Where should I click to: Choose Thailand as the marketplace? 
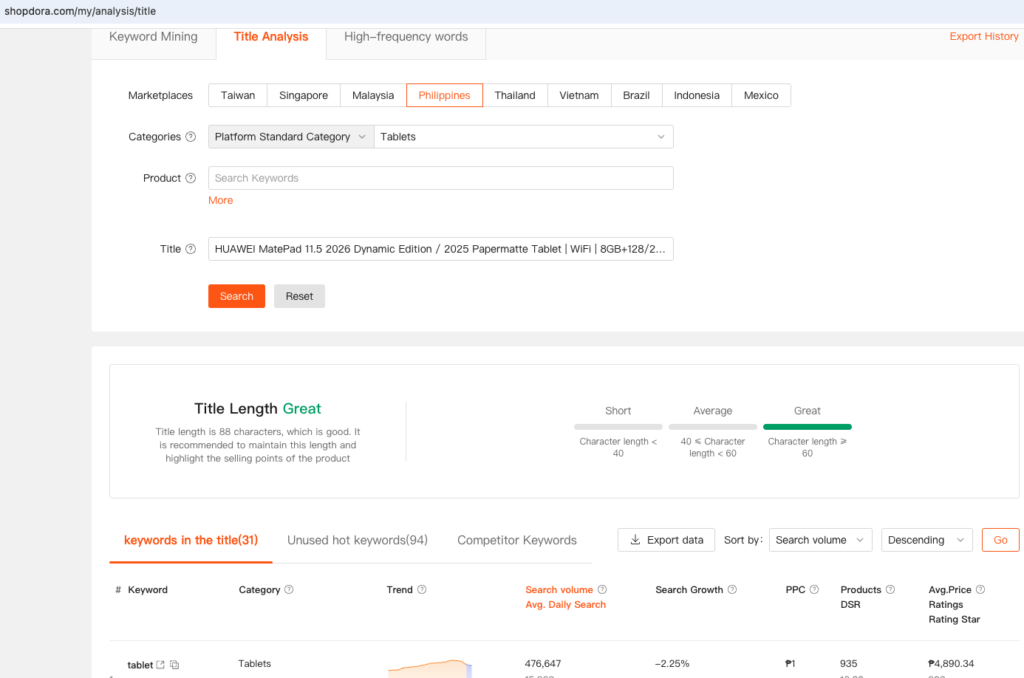click(x=514, y=95)
